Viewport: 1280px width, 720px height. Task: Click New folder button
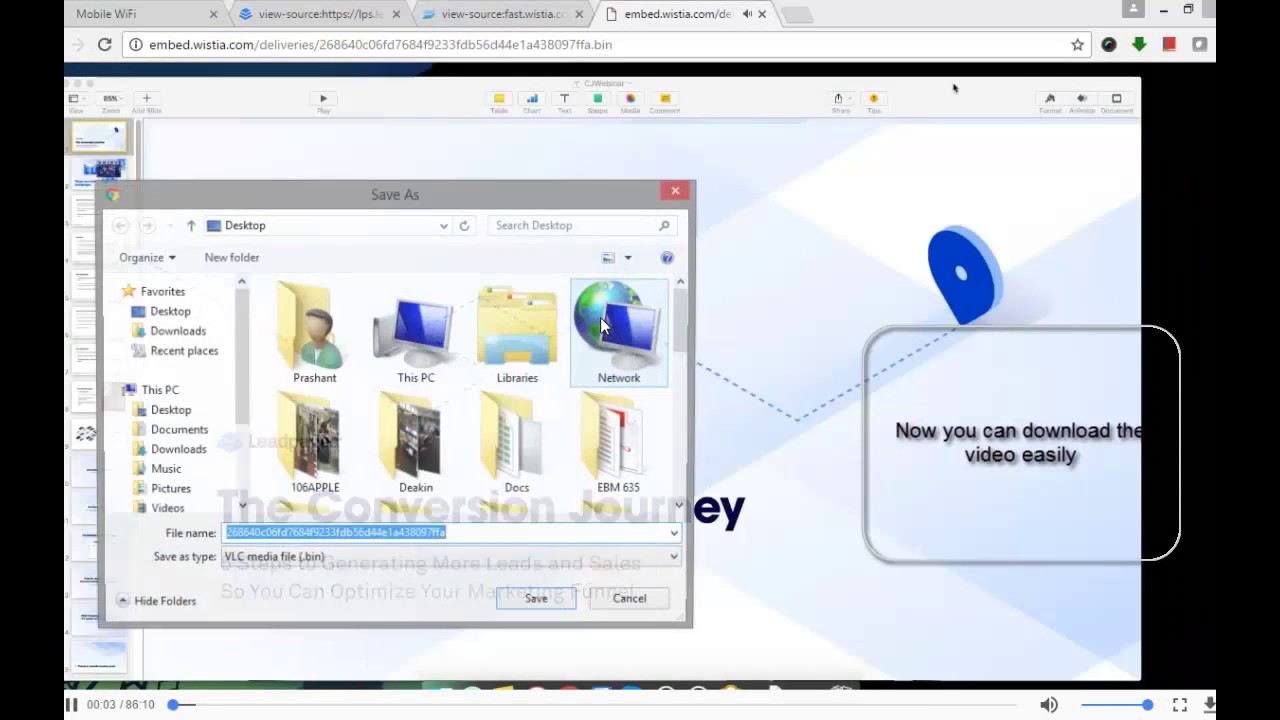pyautogui.click(x=232, y=257)
